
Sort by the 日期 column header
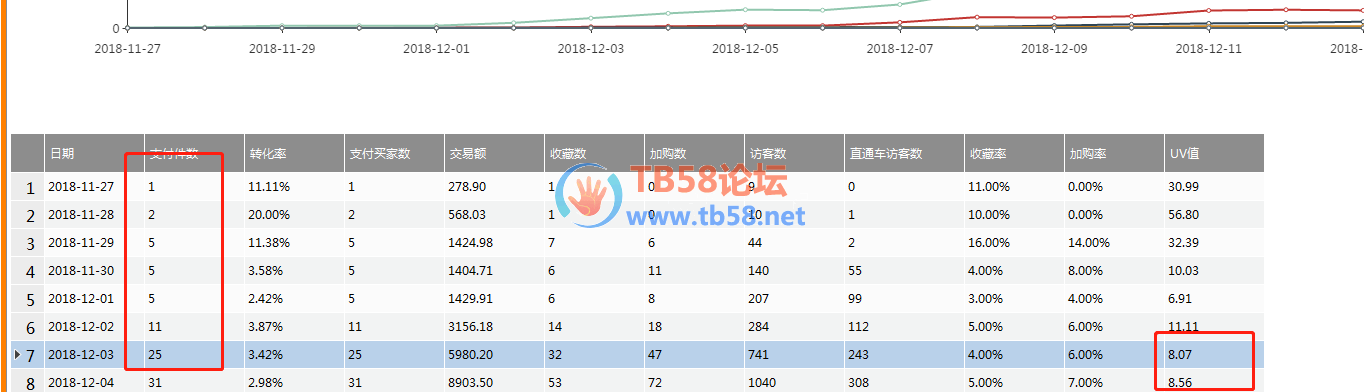click(x=94, y=153)
